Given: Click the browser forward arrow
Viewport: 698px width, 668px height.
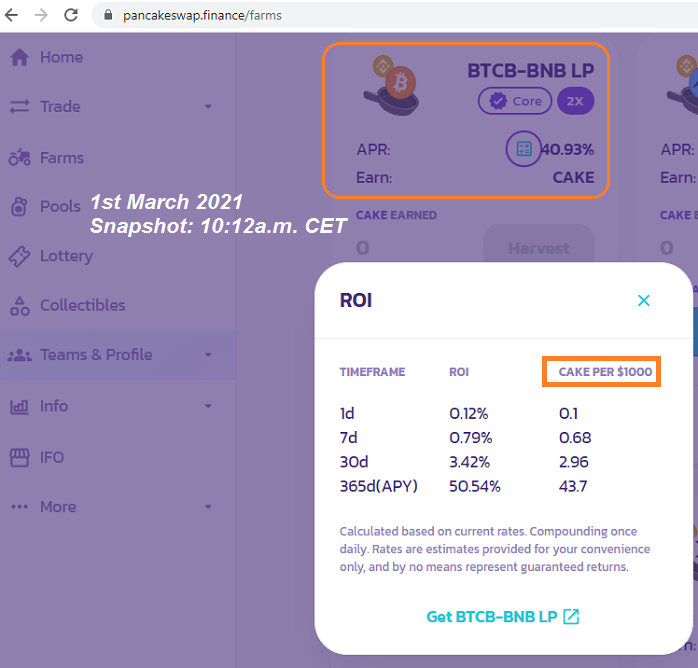Looking at the screenshot, I should (41, 16).
